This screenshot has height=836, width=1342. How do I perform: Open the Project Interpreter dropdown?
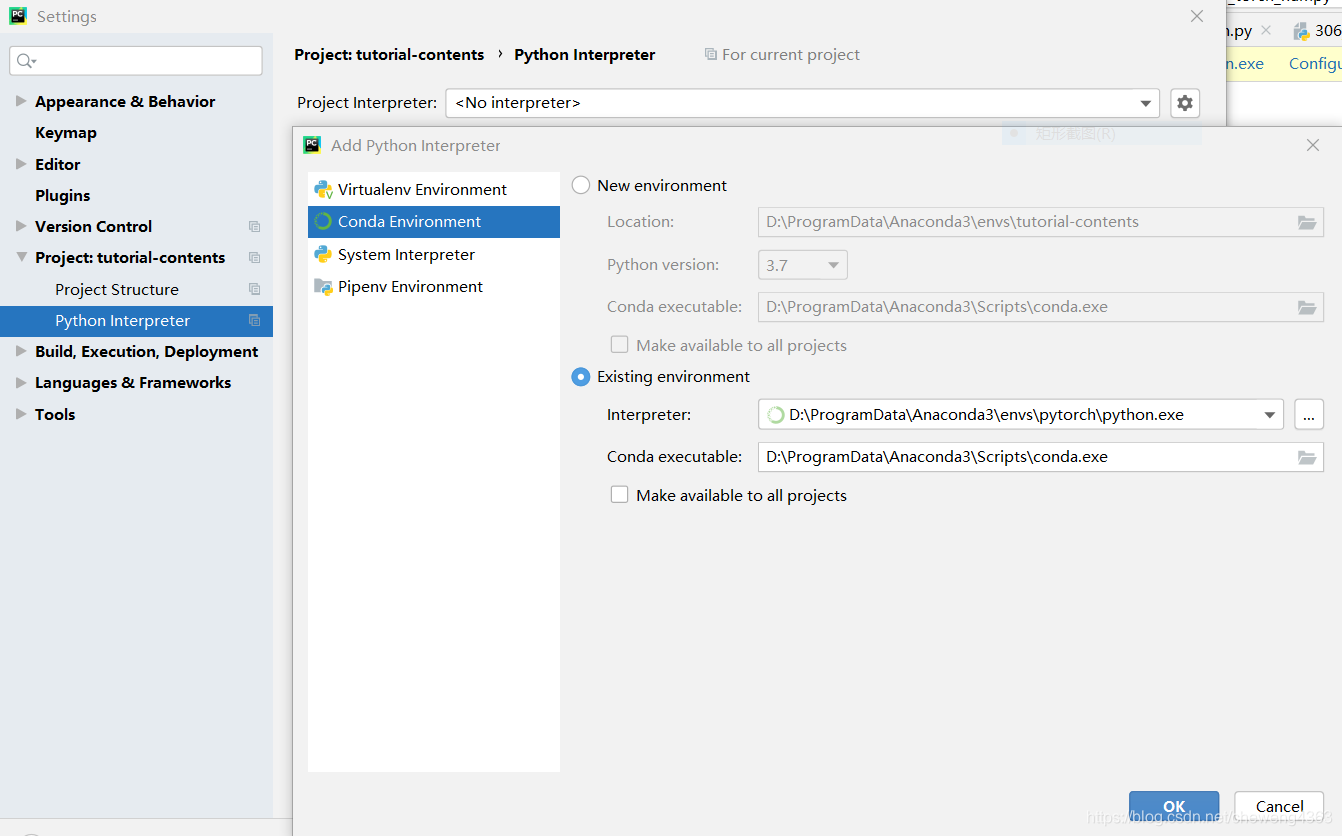pyautogui.click(x=1146, y=103)
